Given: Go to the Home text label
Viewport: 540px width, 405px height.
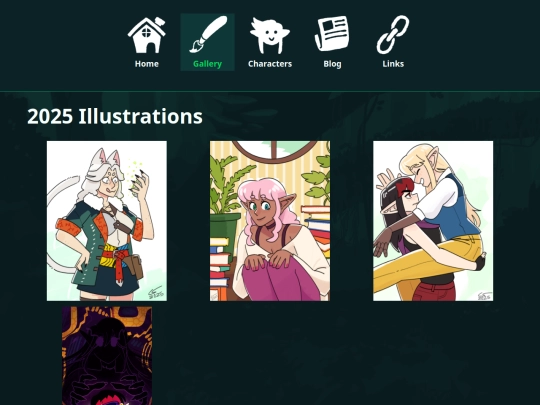Looking at the screenshot, I should [x=147, y=64].
